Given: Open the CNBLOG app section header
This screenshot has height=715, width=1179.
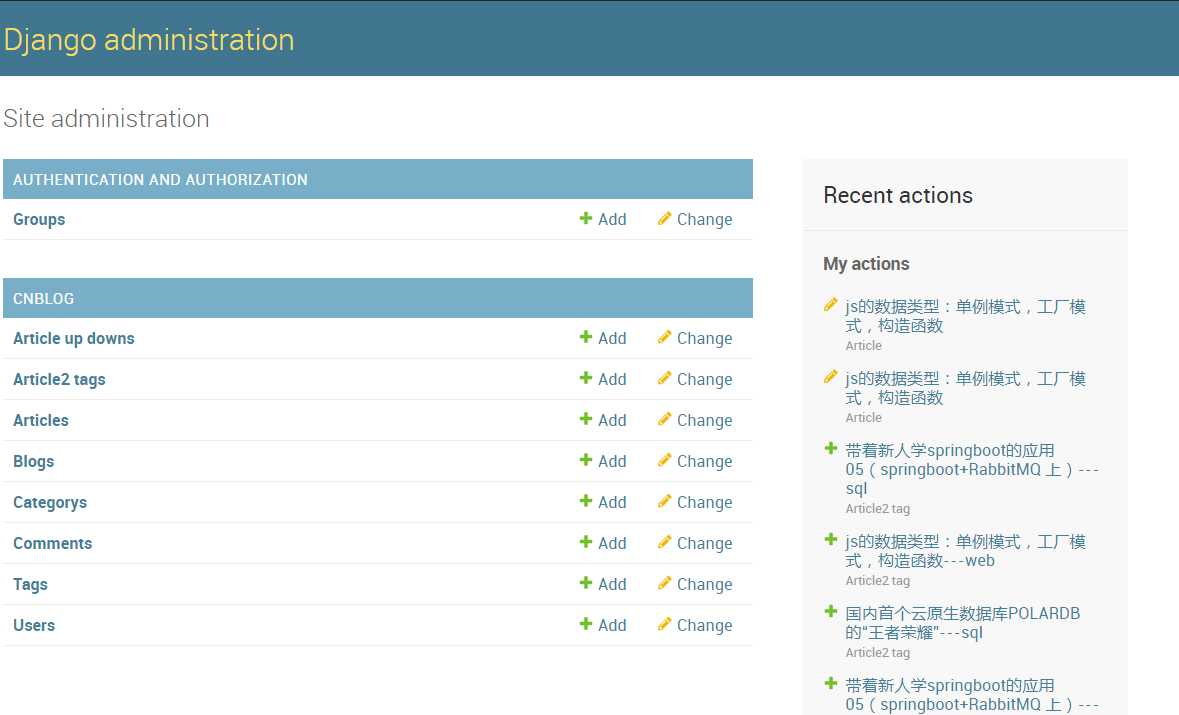Looking at the screenshot, I should pyautogui.click(x=43, y=299).
